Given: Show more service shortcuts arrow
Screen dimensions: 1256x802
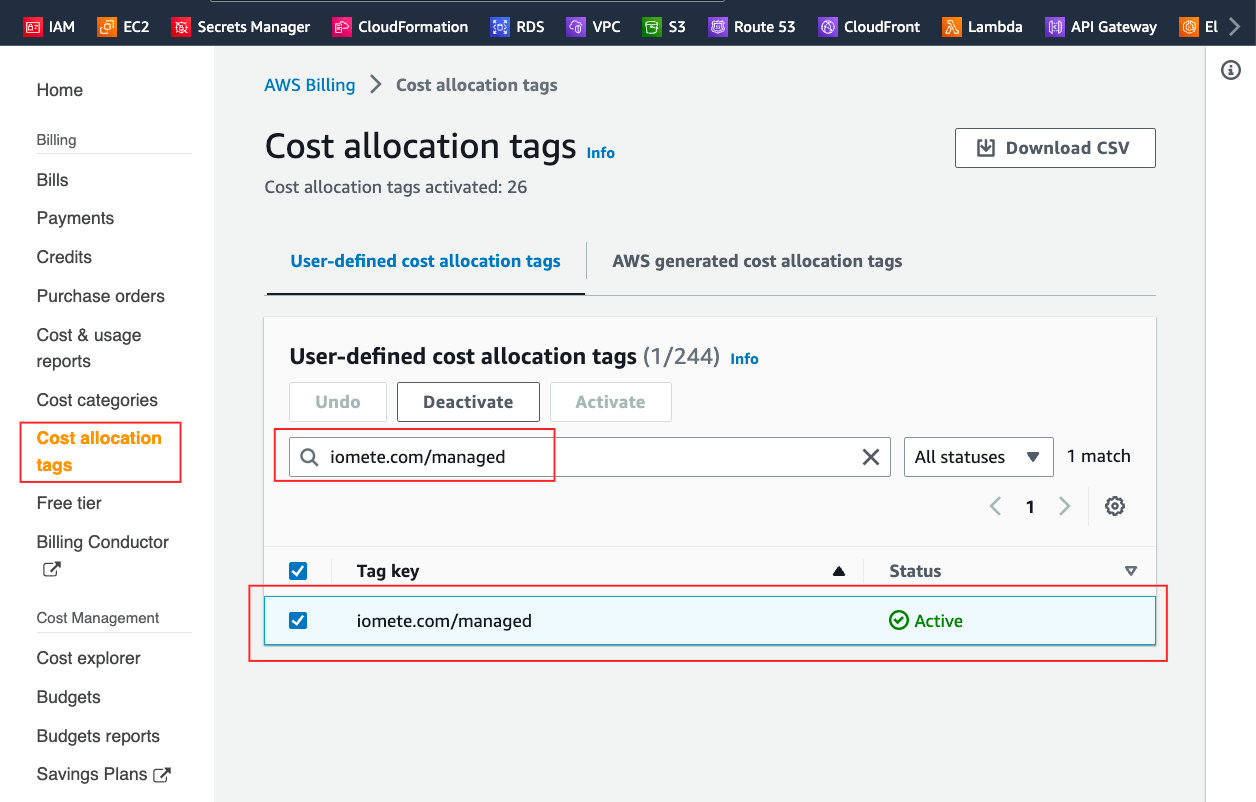Looking at the screenshot, I should 1236,27.
